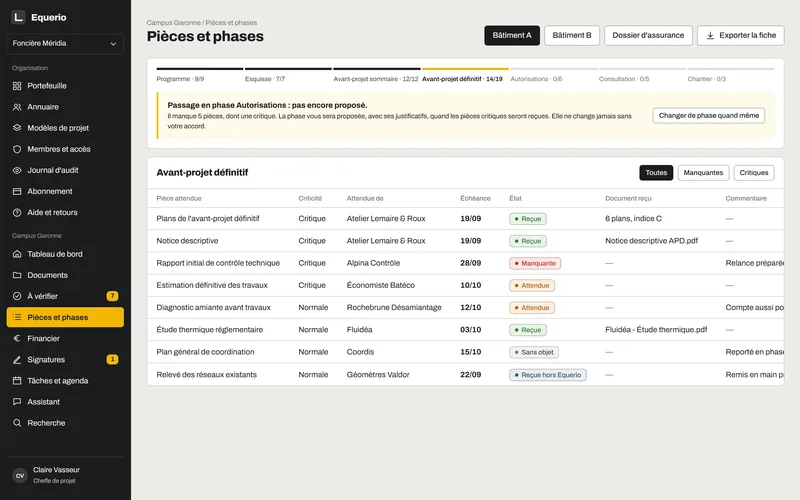Click Attendue badge for Estimation définitive des travaux
Screen dimensions: 800x500
[x=532, y=286]
